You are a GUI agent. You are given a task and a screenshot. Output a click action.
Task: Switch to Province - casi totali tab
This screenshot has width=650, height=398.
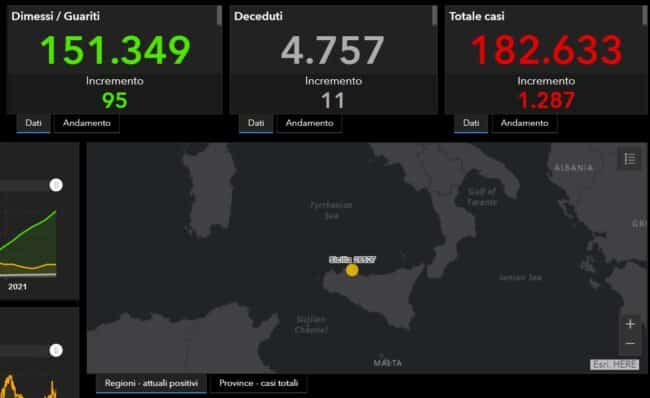[259, 383]
